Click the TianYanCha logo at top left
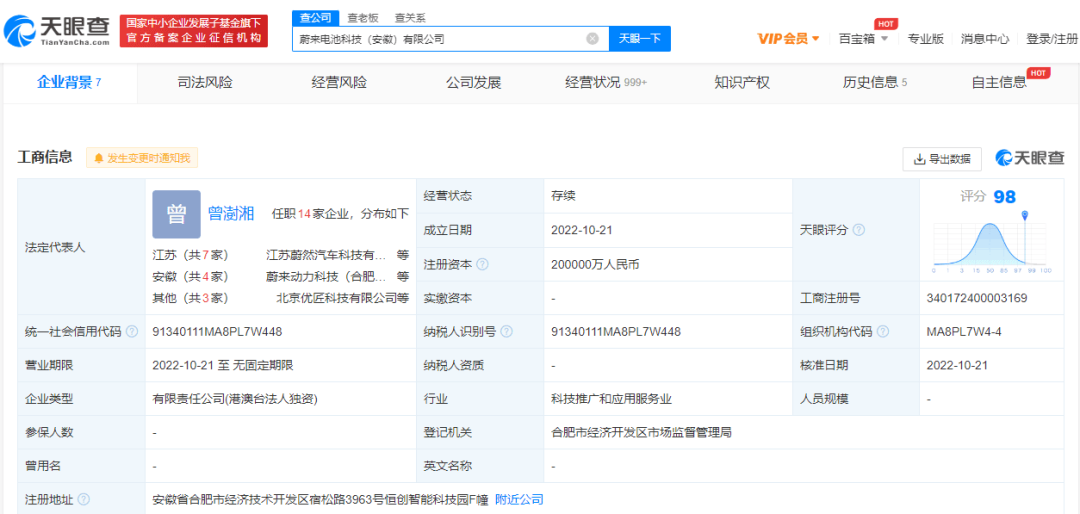This screenshot has height=514, width=1080. [x=56, y=30]
